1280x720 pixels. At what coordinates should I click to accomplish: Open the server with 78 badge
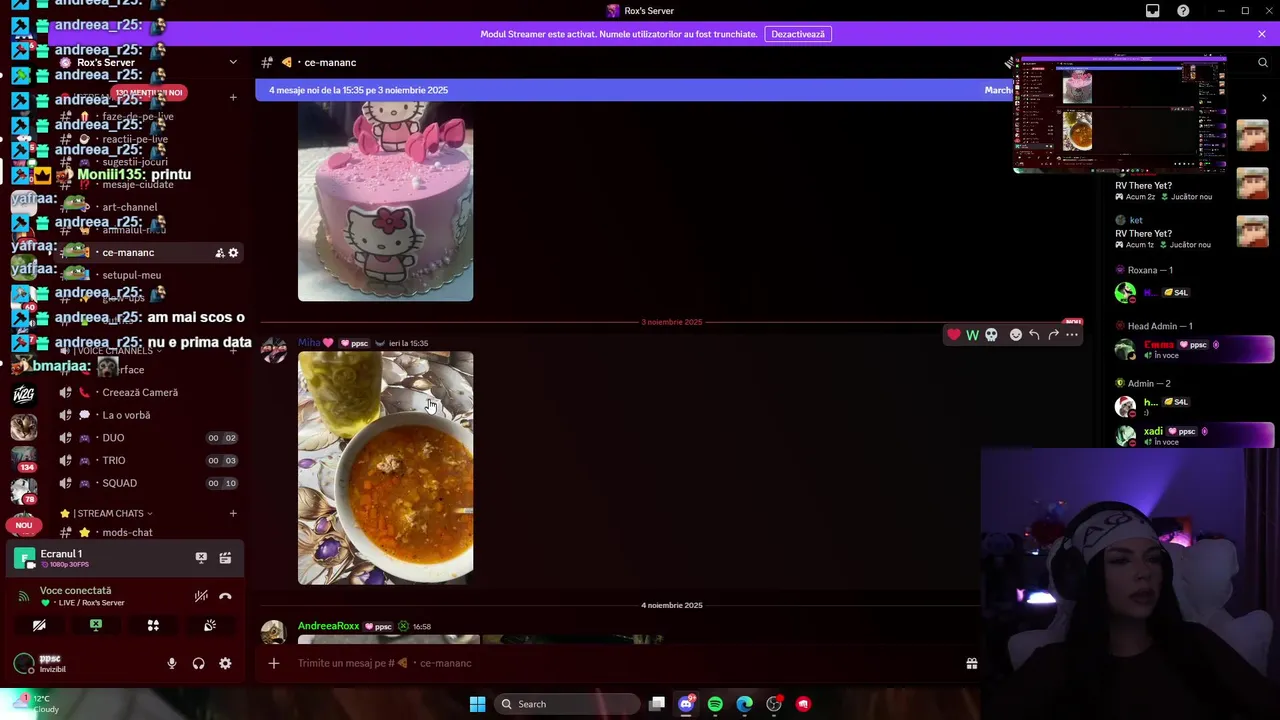(x=24, y=492)
